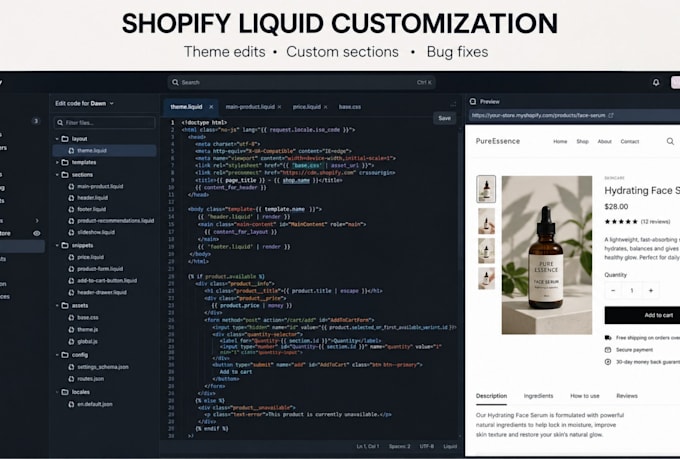Switch to the theme.liquid editor tab

[186, 107]
